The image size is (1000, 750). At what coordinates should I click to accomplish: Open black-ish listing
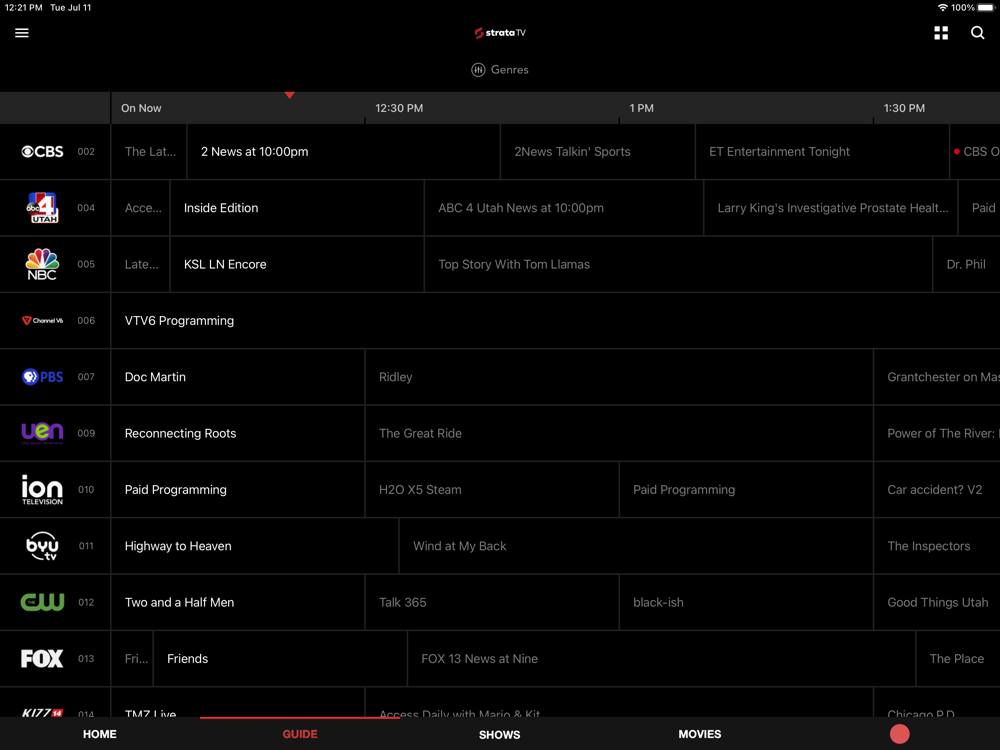pyautogui.click(x=746, y=602)
